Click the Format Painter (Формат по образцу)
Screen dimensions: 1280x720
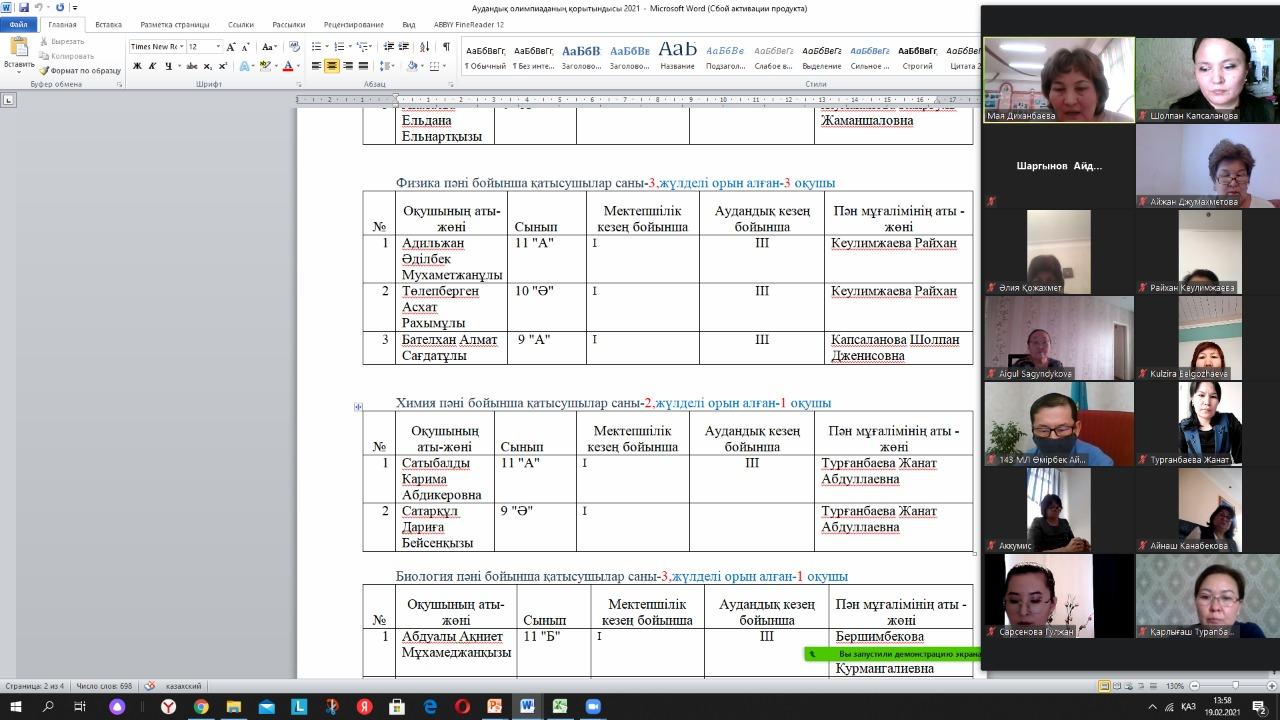(x=80, y=71)
